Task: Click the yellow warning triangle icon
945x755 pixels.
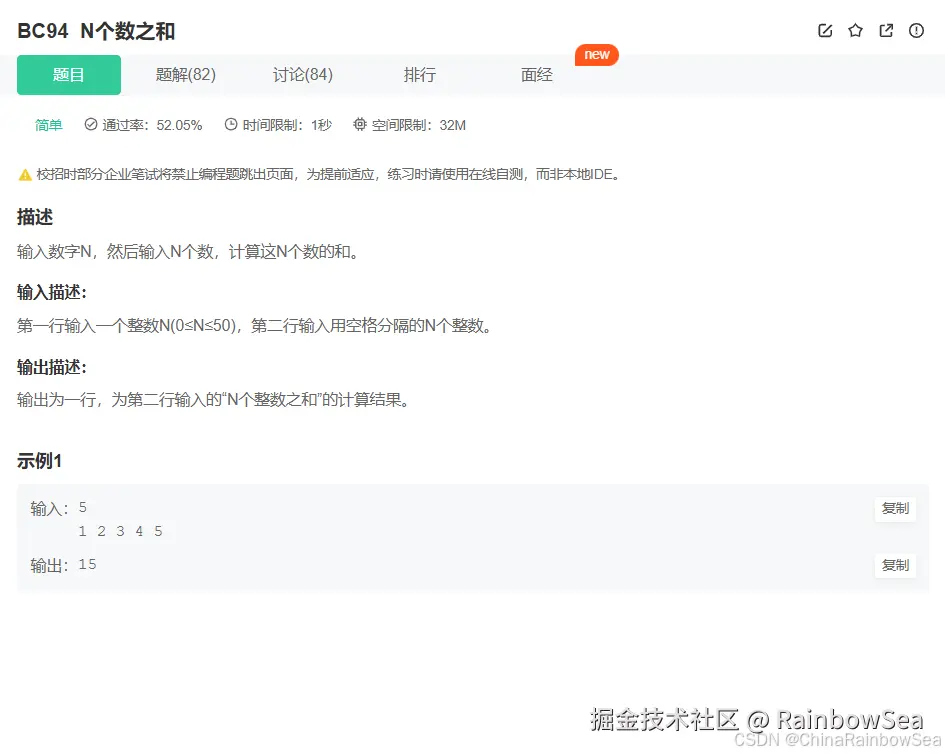Action: point(24,173)
